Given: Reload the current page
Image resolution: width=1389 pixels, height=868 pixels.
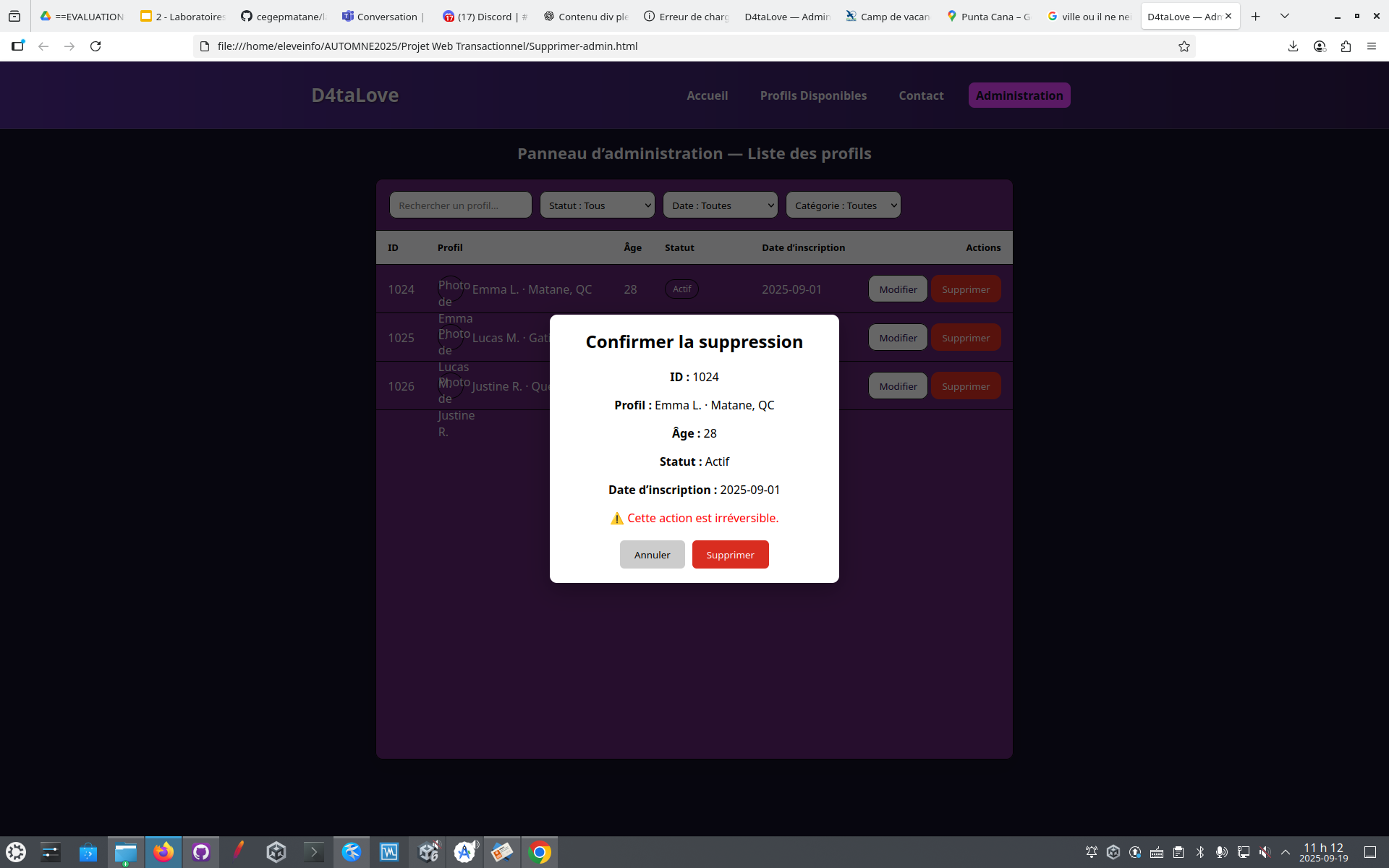Looking at the screenshot, I should pyautogui.click(x=95, y=46).
